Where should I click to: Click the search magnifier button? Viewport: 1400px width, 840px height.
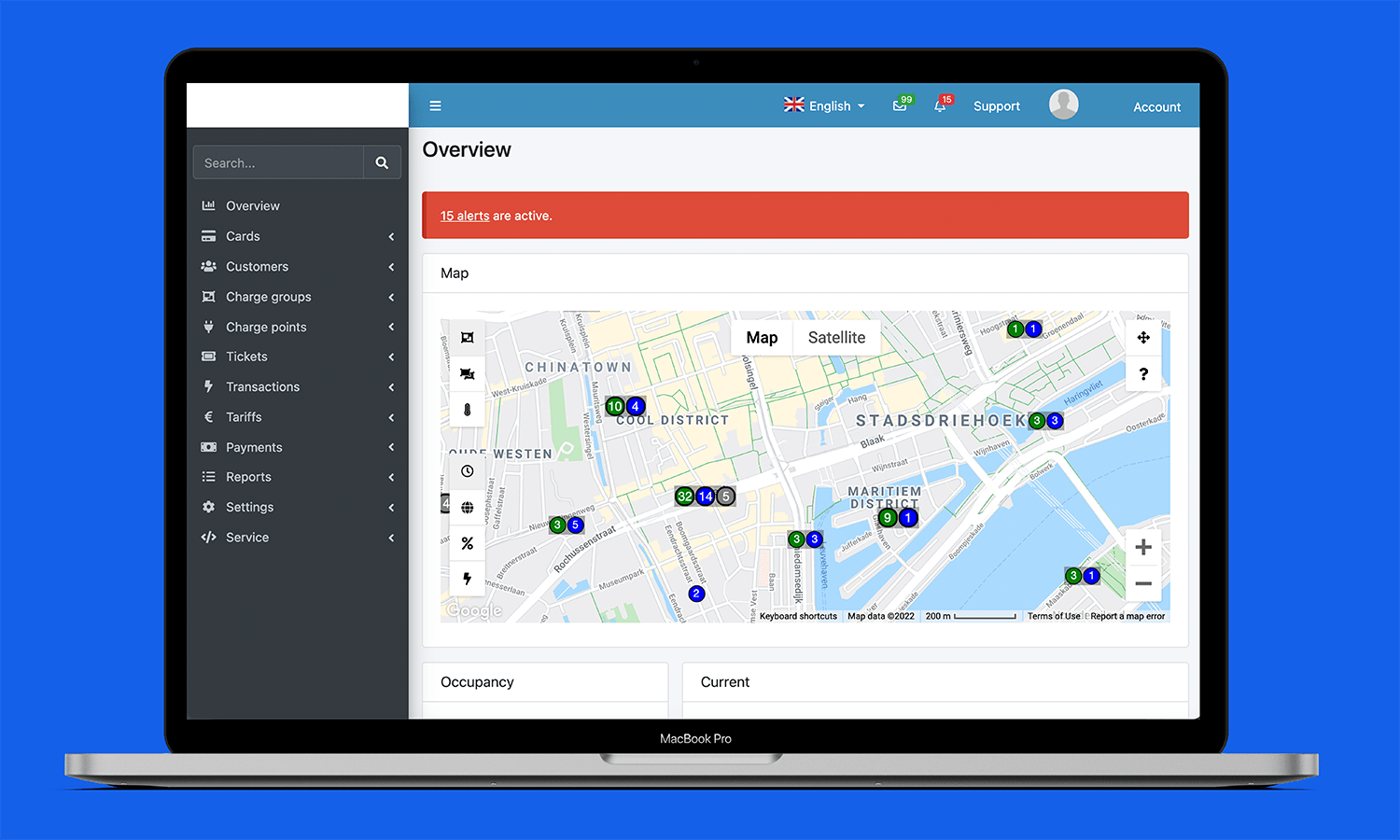[x=382, y=162]
